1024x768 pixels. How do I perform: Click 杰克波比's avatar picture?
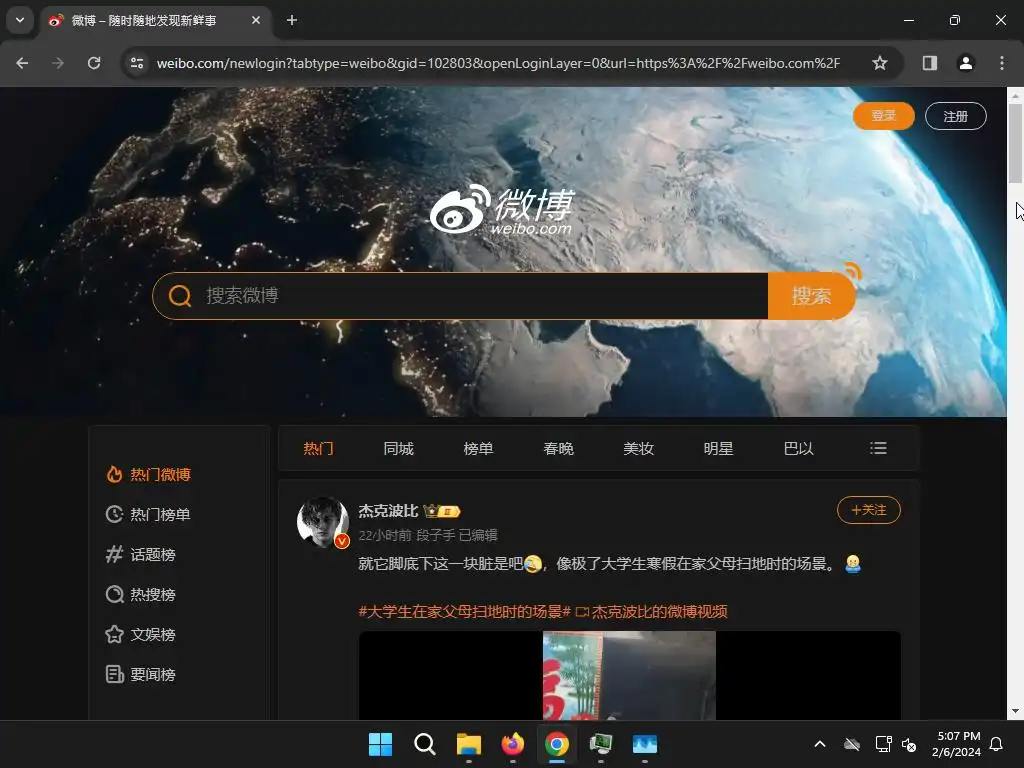pos(323,522)
